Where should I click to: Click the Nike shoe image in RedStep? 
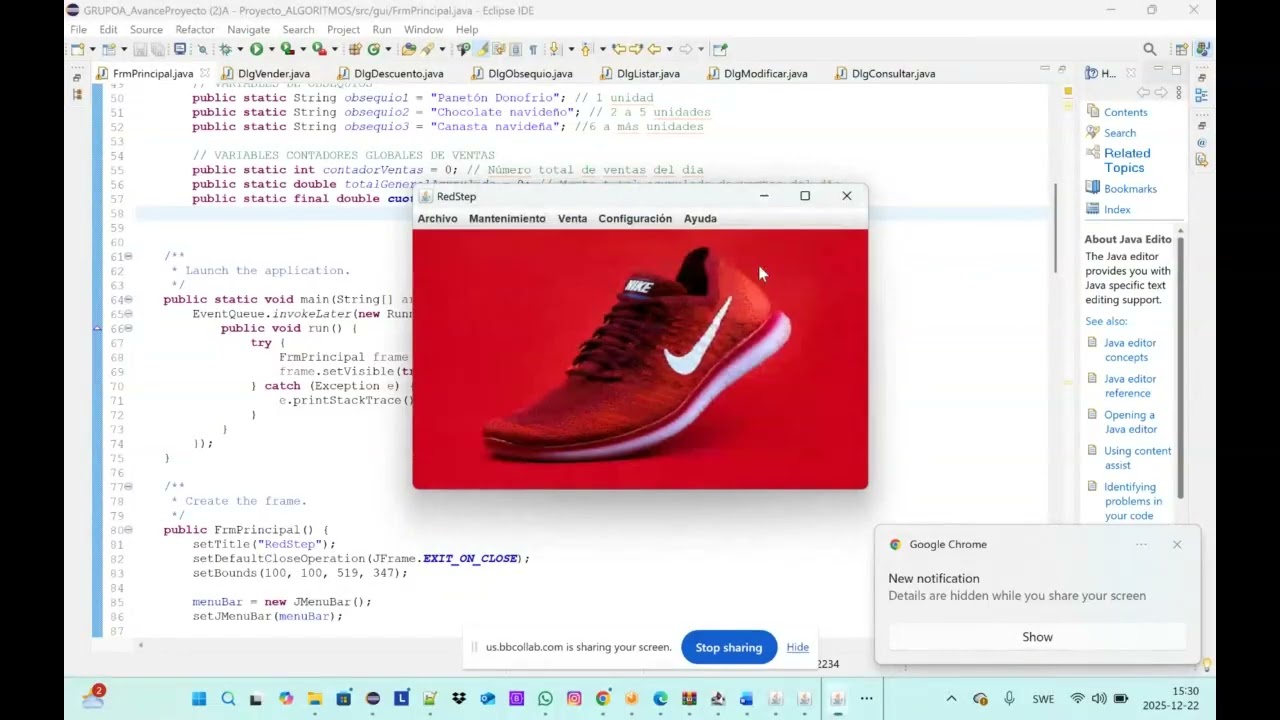coord(640,359)
